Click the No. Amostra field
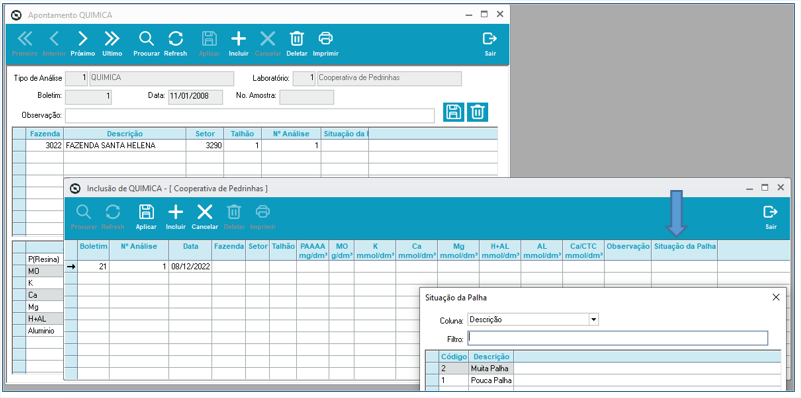The height and width of the screenshot is (398, 801). [x=307, y=97]
